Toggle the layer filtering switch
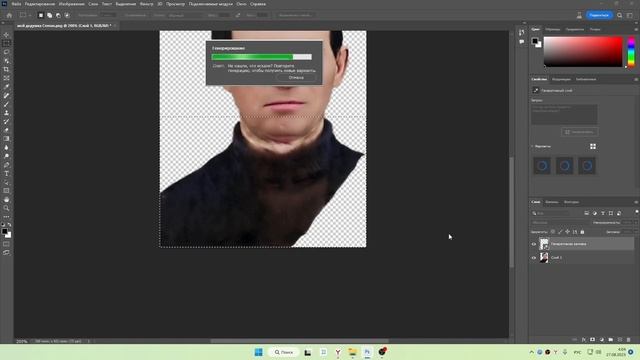This screenshot has width=640, height=360. point(636,212)
